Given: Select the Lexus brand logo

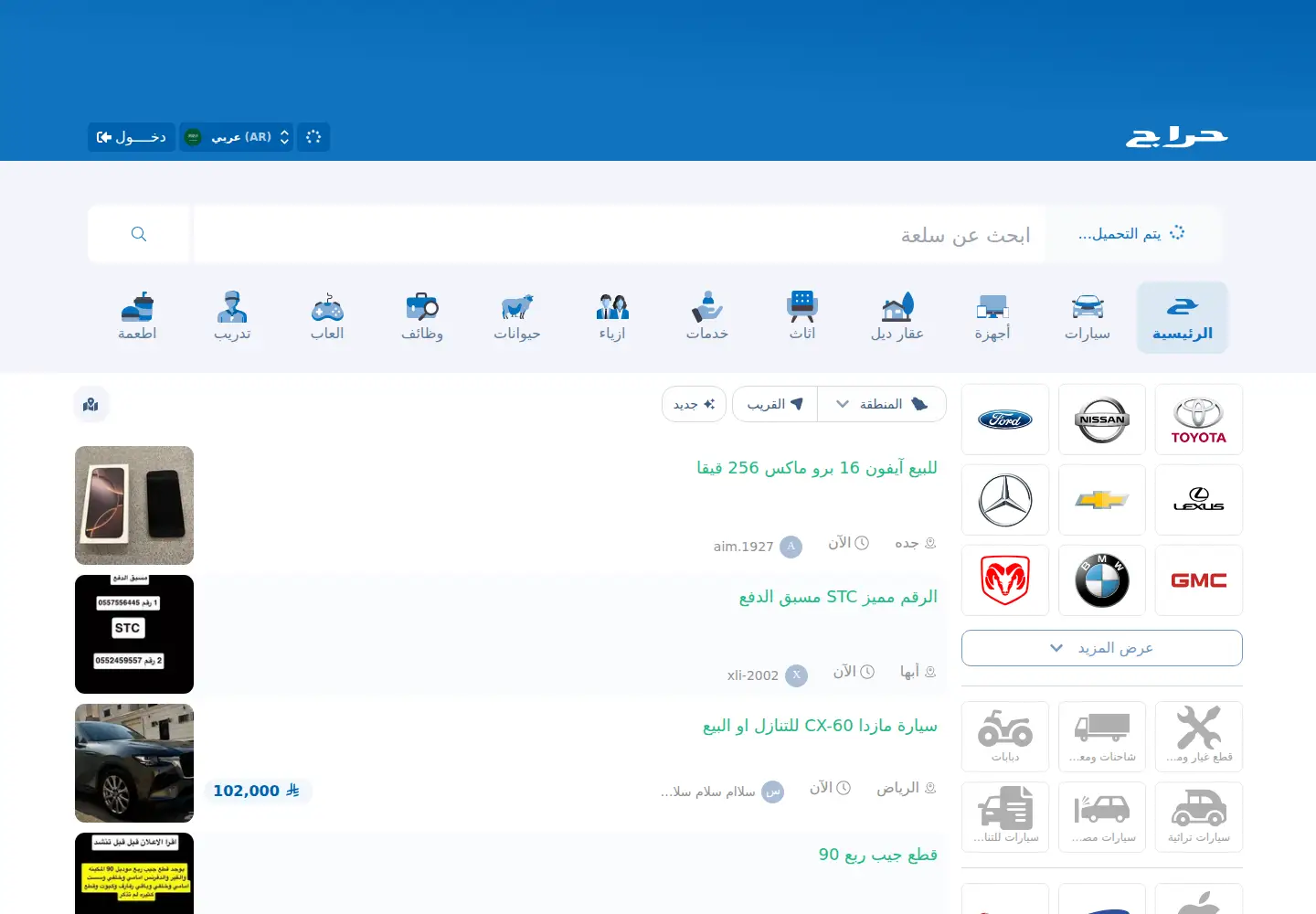Looking at the screenshot, I should [x=1199, y=500].
